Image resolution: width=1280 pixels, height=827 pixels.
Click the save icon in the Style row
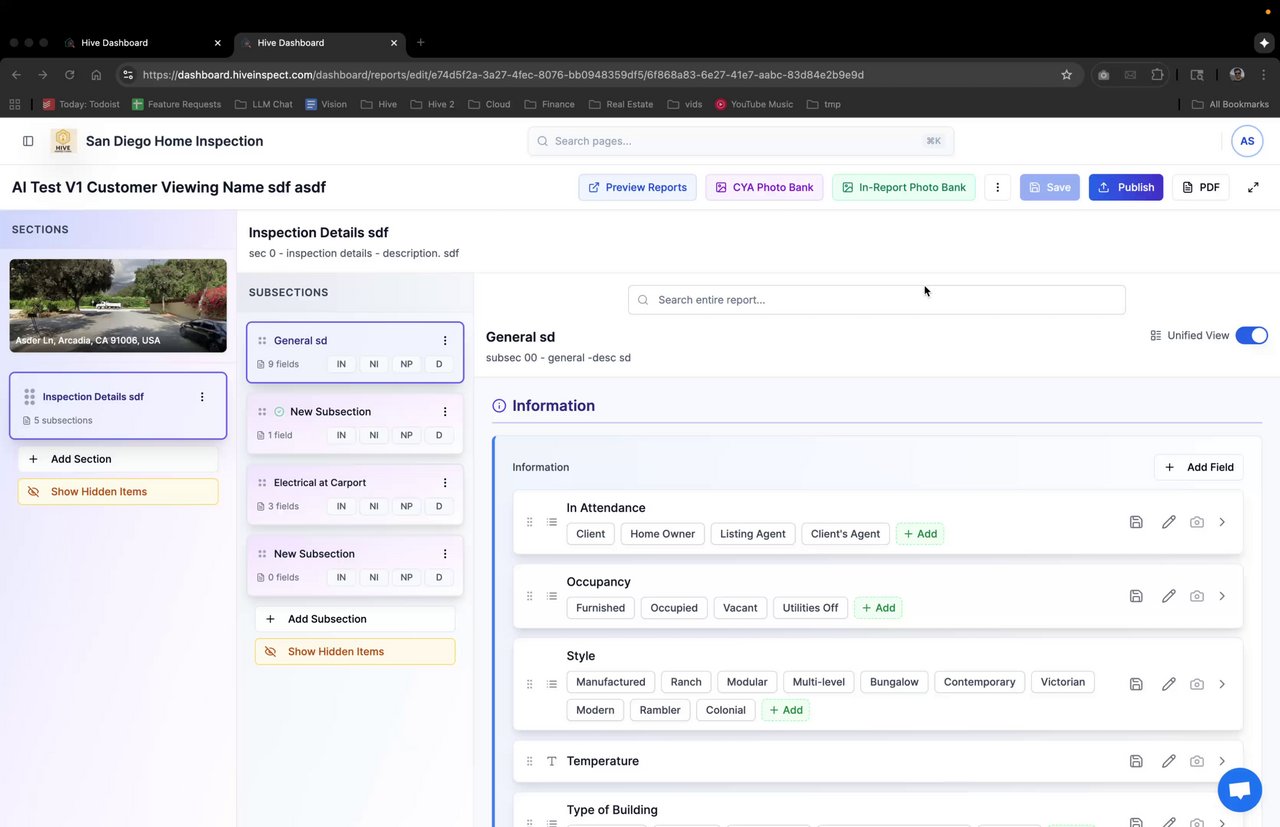tap(1136, 684)
